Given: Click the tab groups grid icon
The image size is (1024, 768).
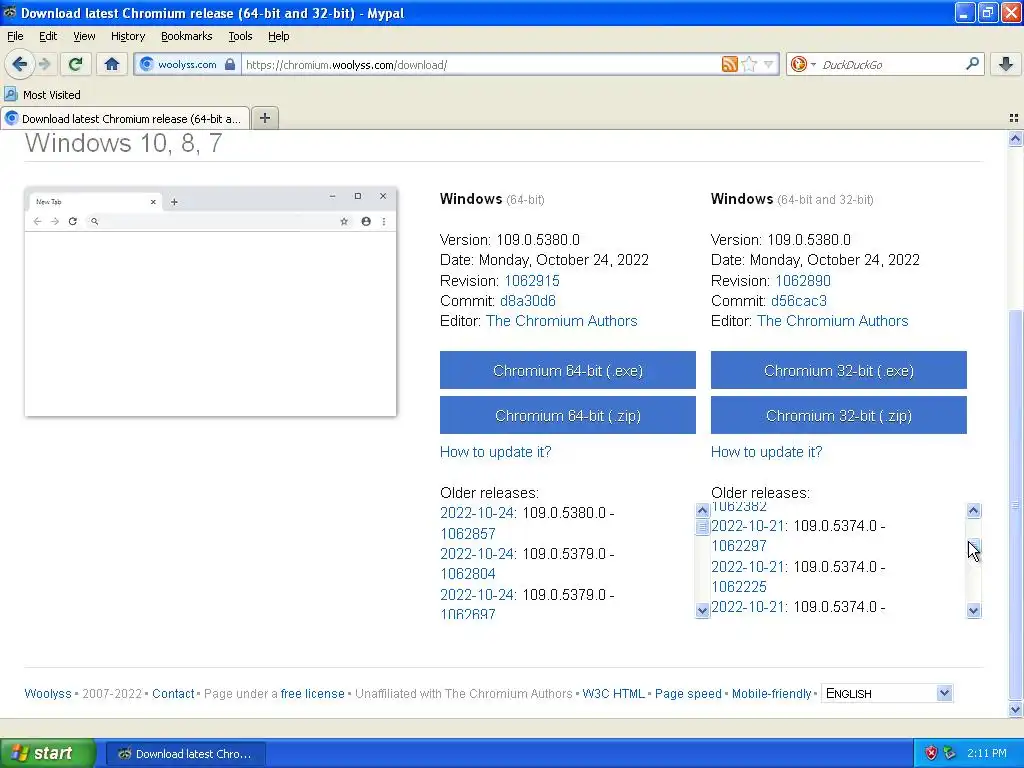Looking at the screenshot, I should pyautogui.click(x=1014, y=118).
